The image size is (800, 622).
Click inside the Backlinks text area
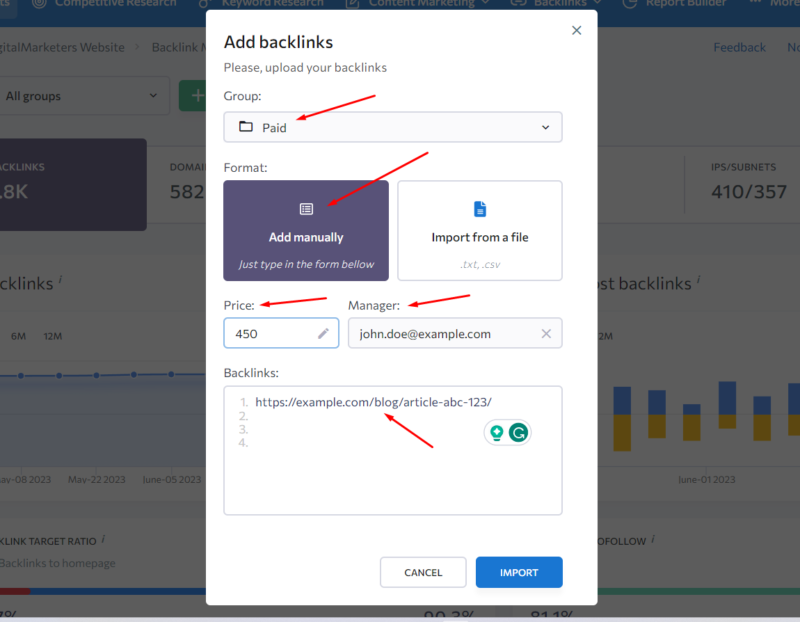tap(393, 451)
